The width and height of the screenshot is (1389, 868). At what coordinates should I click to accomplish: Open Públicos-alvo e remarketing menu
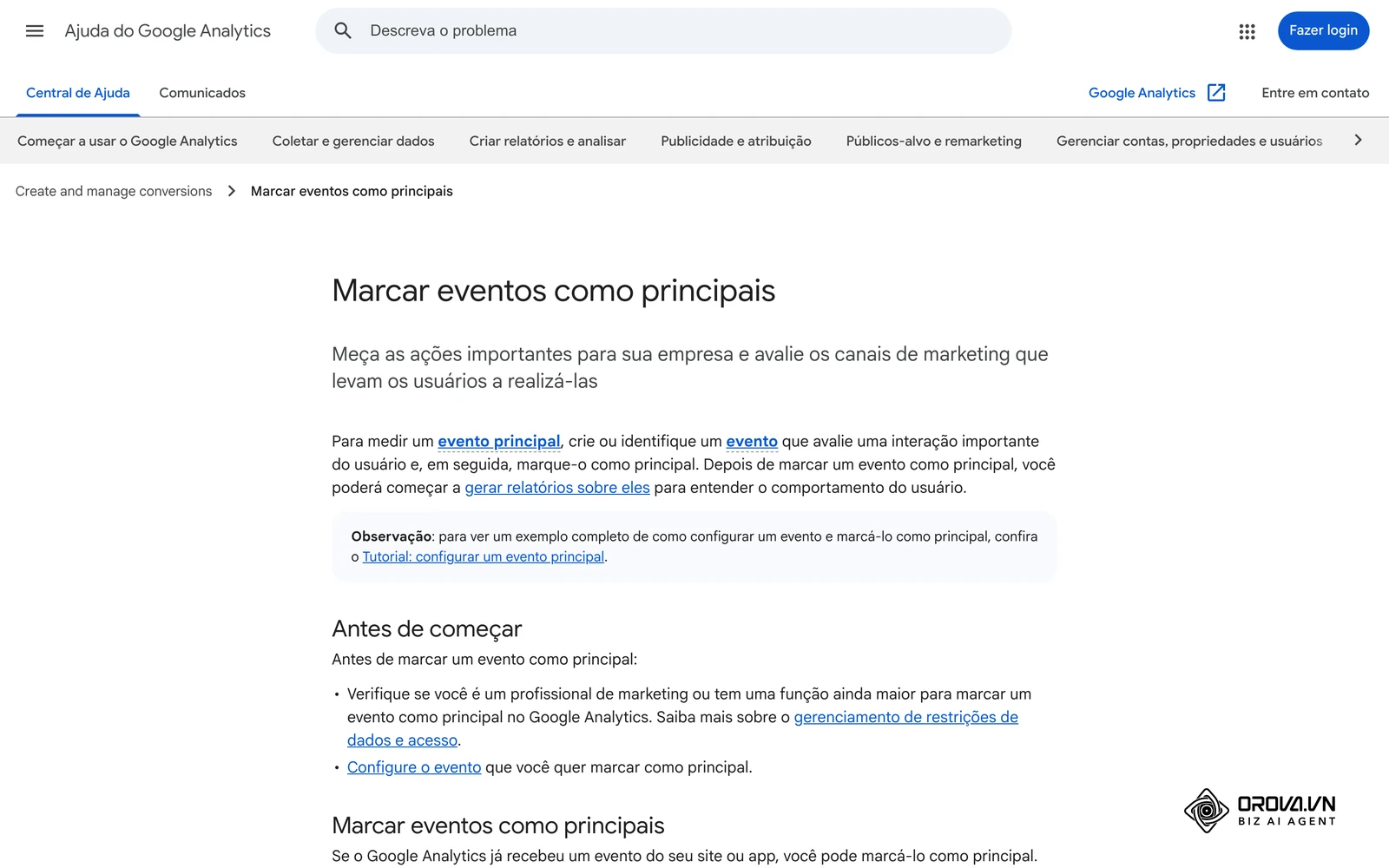(934, 141)
